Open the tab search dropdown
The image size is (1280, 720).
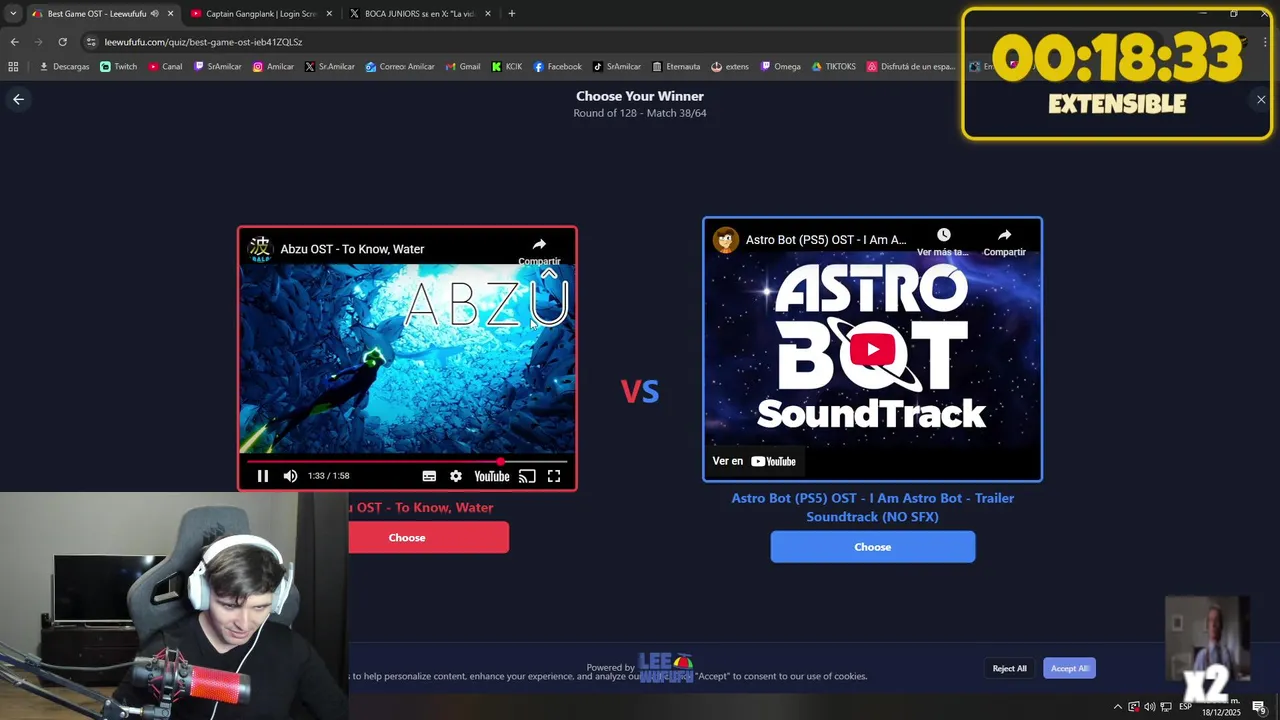12,14
